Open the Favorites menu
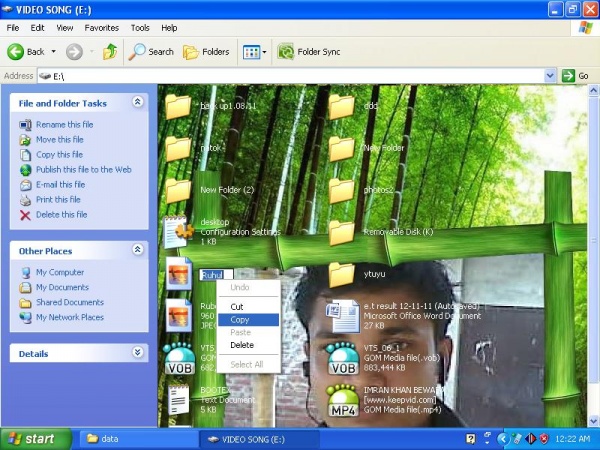Viewport: 600px width, 450px height. coord(101,28)
